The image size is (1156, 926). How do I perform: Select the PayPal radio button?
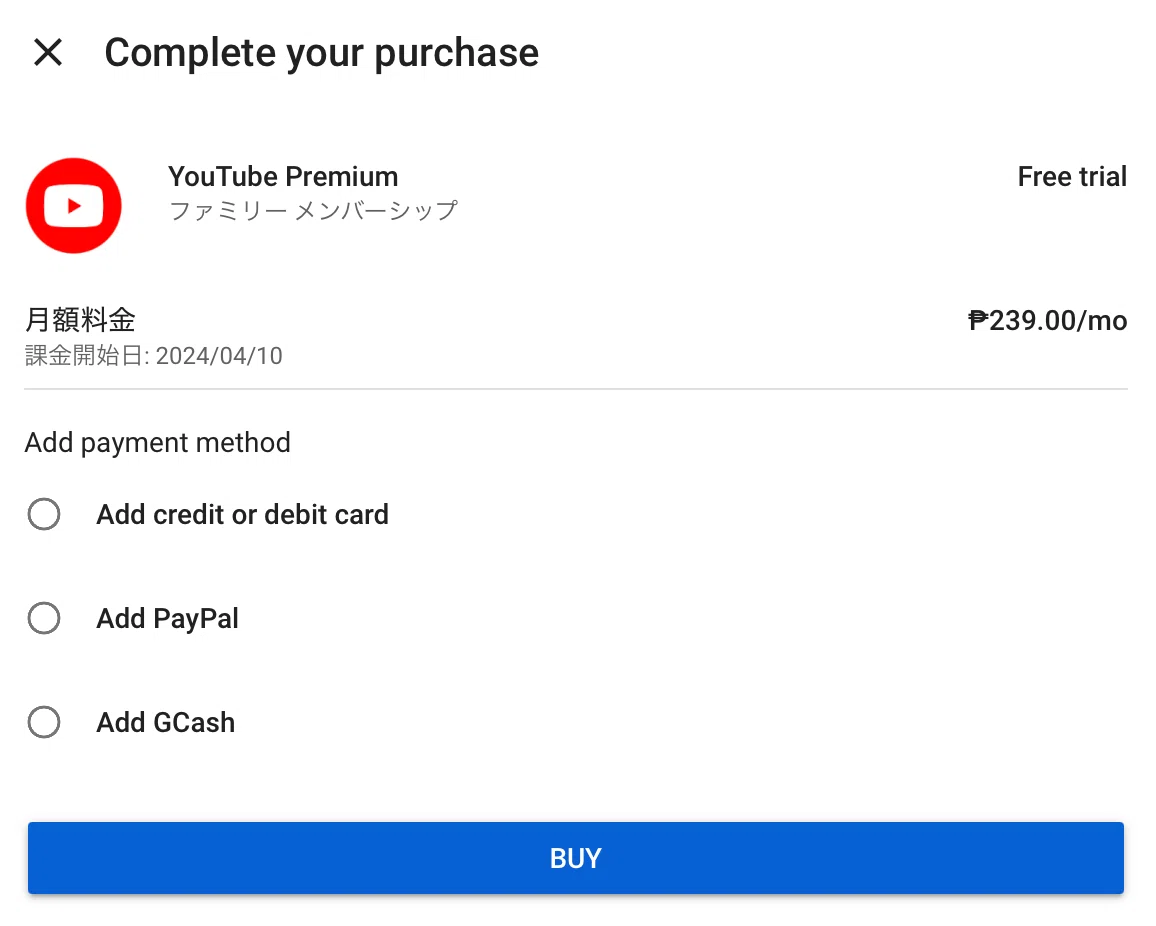pyautogui.click(x=44, y=618)
